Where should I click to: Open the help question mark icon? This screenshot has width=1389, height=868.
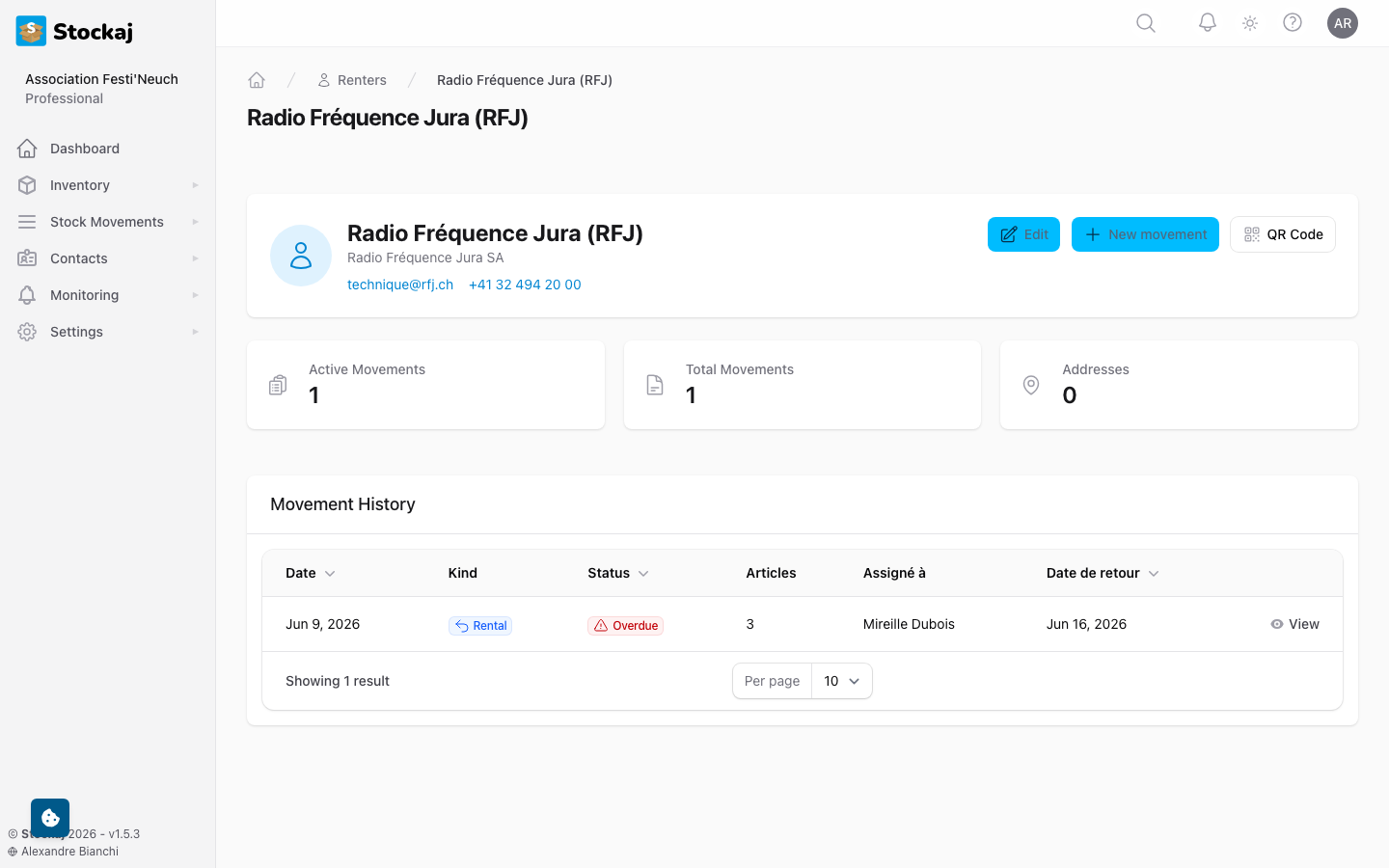point(1293,23)
